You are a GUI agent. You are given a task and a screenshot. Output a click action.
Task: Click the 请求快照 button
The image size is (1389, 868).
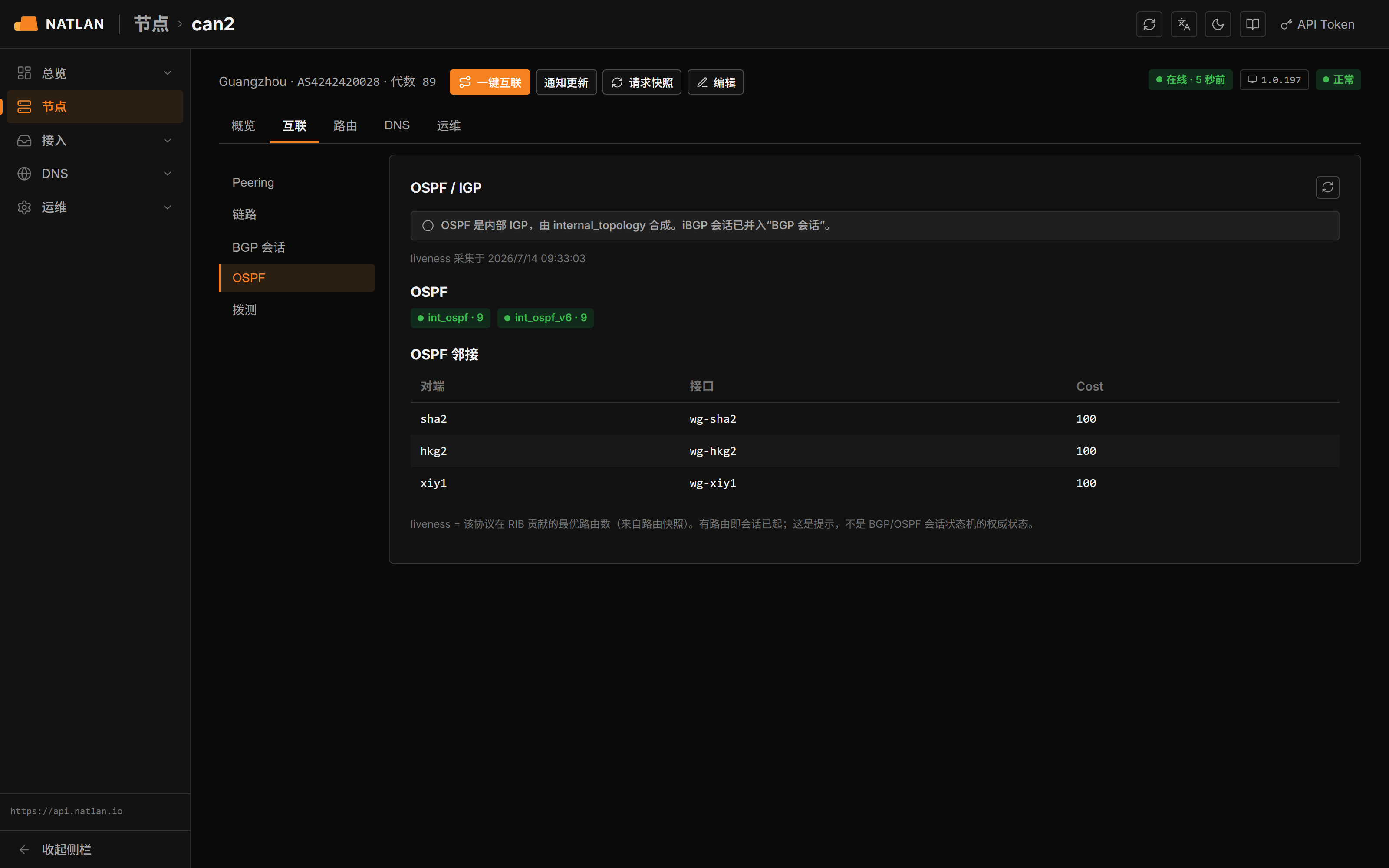(642, 82)
